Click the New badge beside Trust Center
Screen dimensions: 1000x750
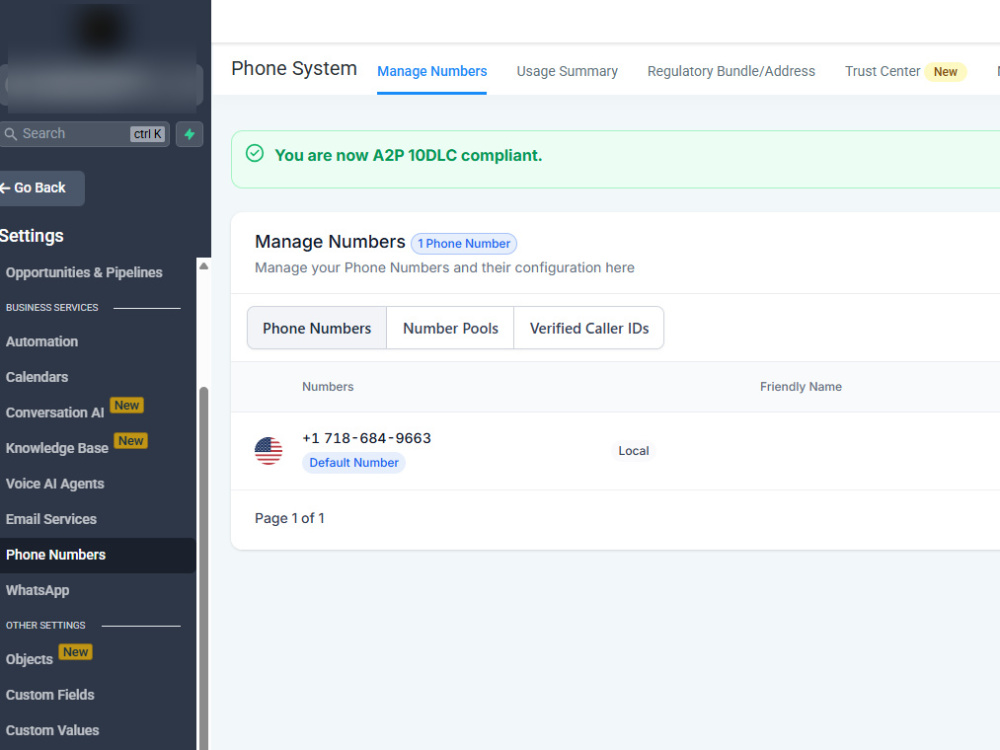(945, 72)
